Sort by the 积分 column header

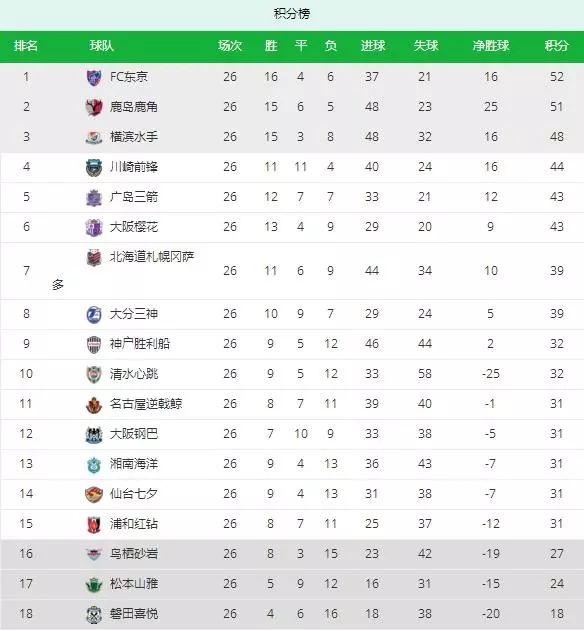point(557,45)
